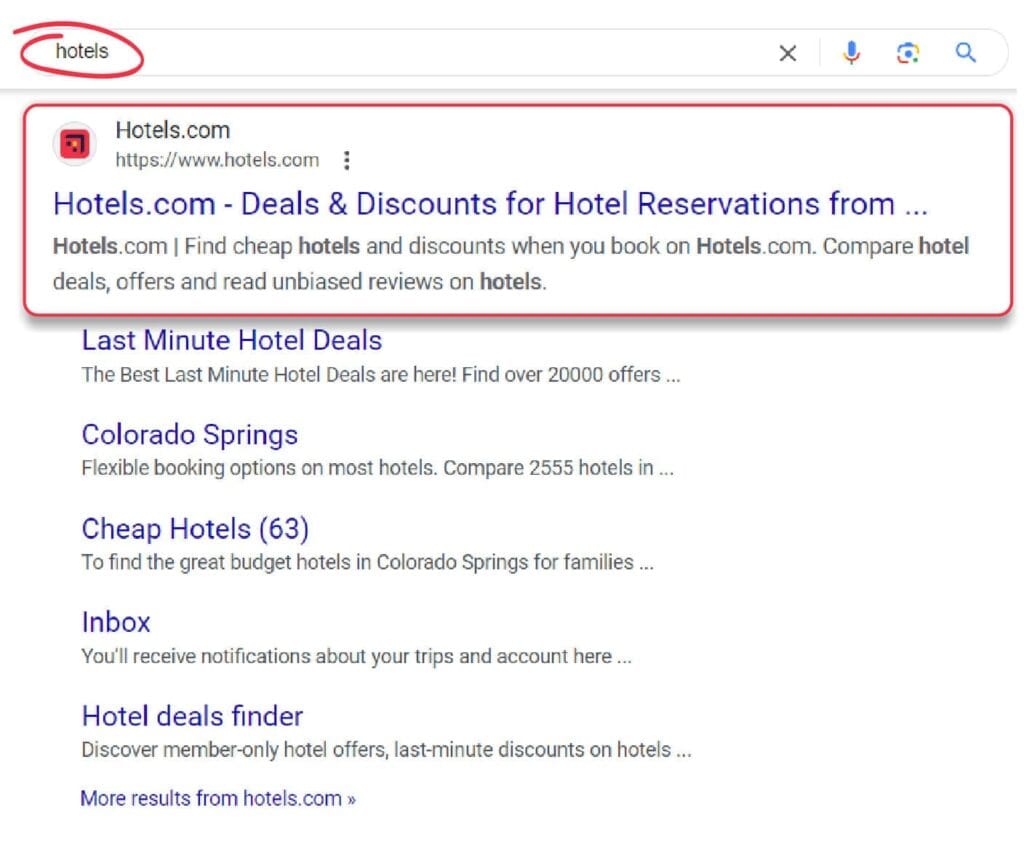This screenshot has width=1024, height=842.
Task: Click the Hotels.com favicon
Action: (x=74, y=144)
